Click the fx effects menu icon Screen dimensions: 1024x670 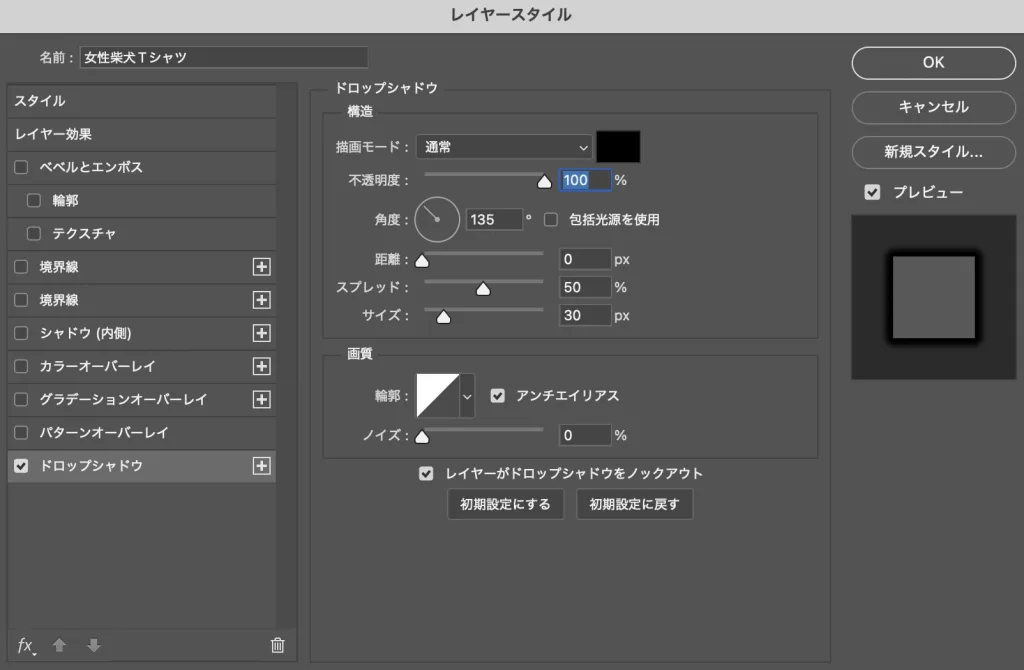[x=26, y=646]
